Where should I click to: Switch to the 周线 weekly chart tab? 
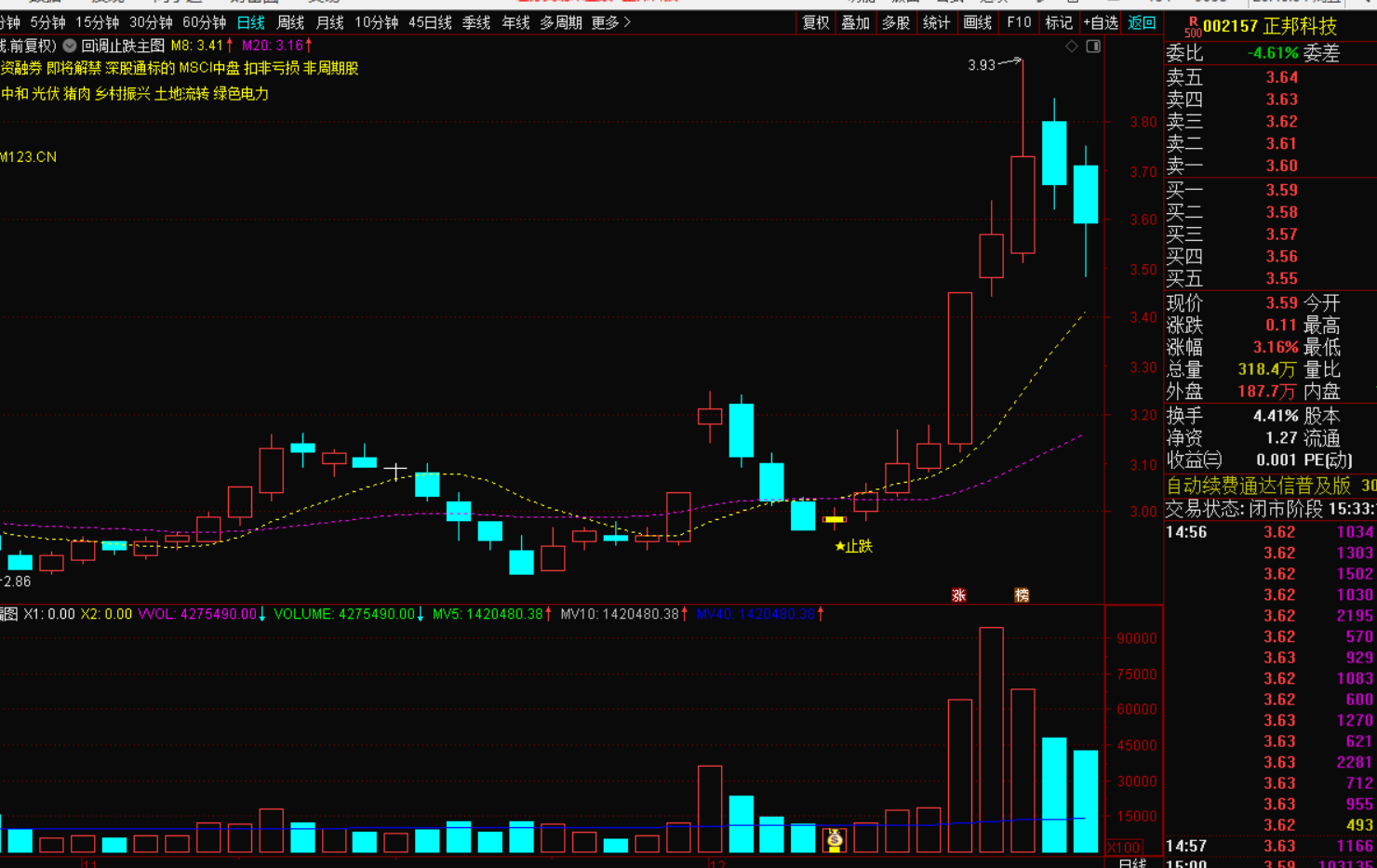(x=290, y=22)
